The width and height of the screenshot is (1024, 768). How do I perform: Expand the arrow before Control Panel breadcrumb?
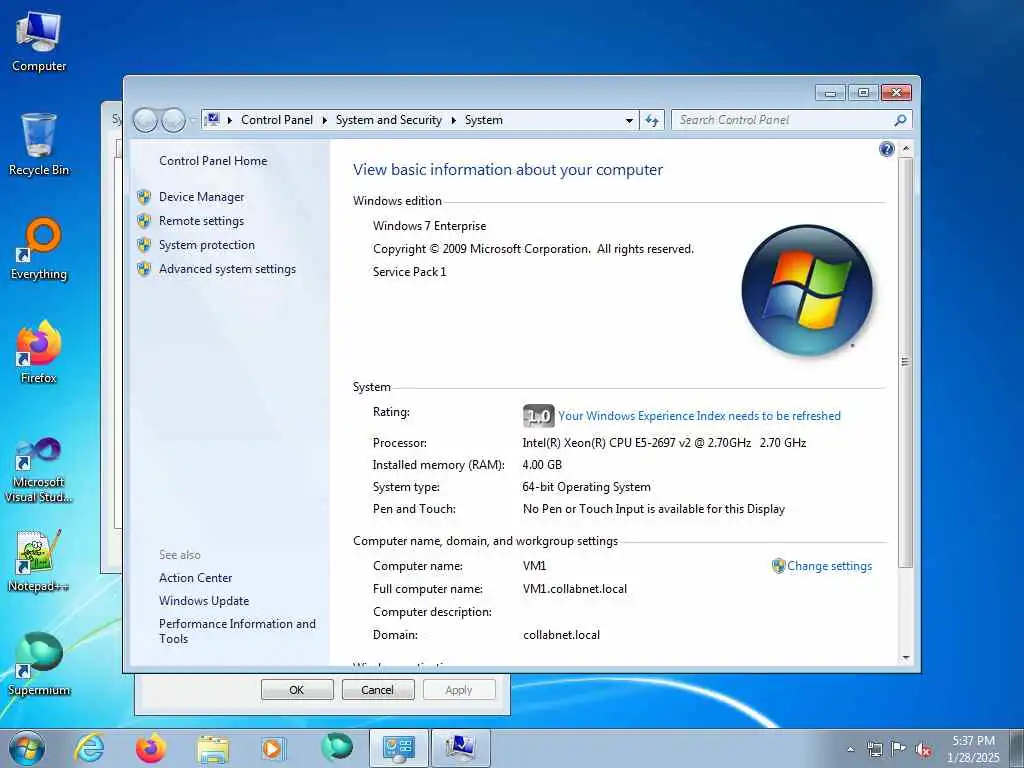[x=230, y=120]
